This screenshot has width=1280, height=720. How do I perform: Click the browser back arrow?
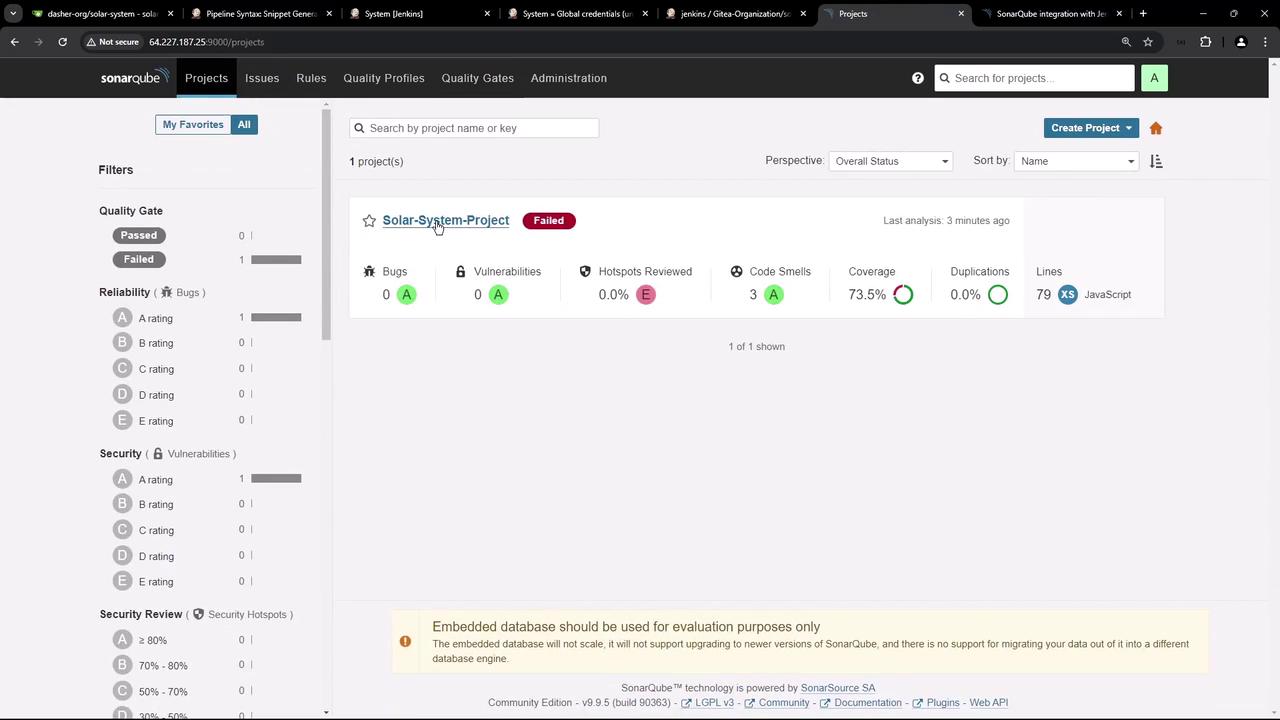tap(15, 42)
